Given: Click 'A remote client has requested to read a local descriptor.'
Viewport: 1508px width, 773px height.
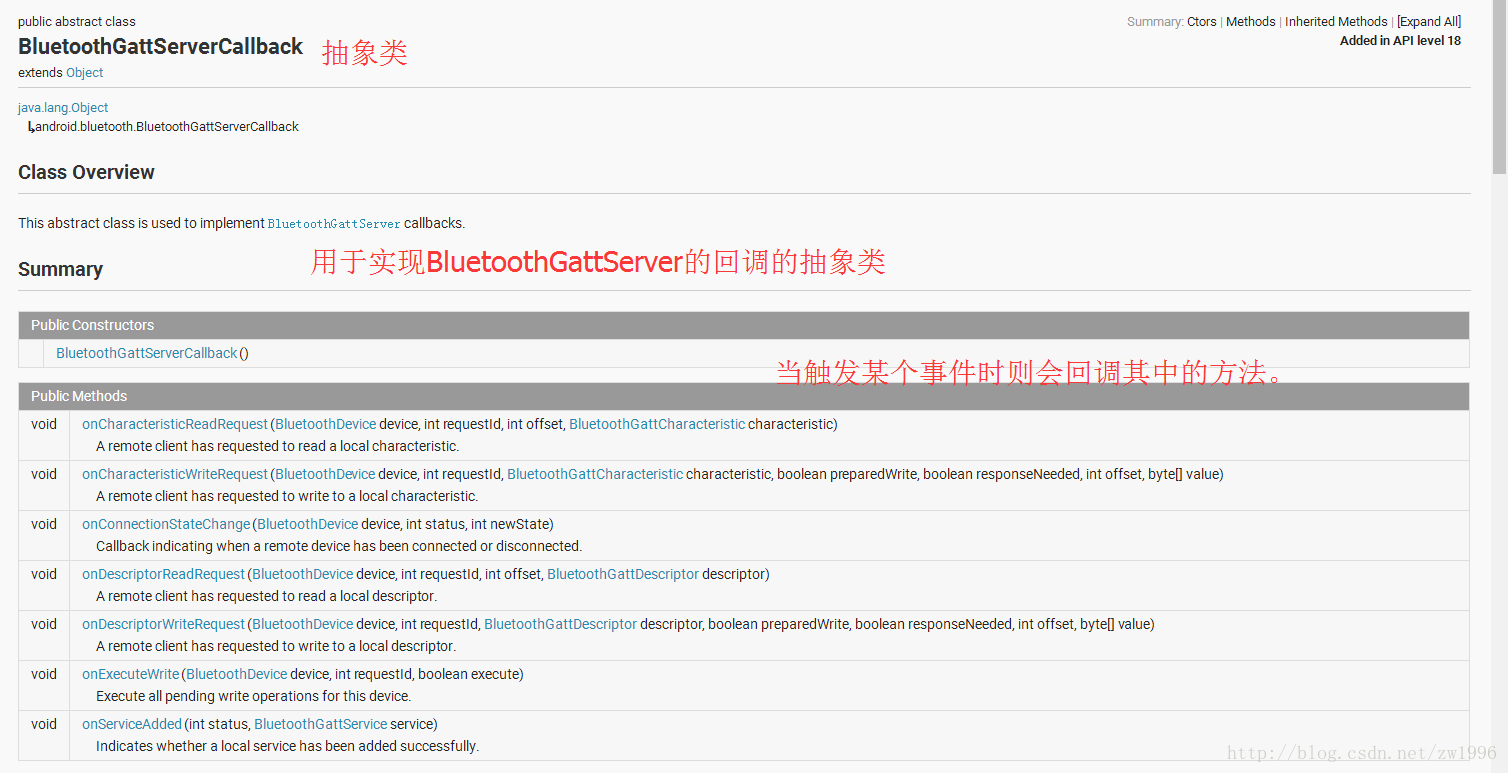Looking at the screenshot, I should click(266, 596).
